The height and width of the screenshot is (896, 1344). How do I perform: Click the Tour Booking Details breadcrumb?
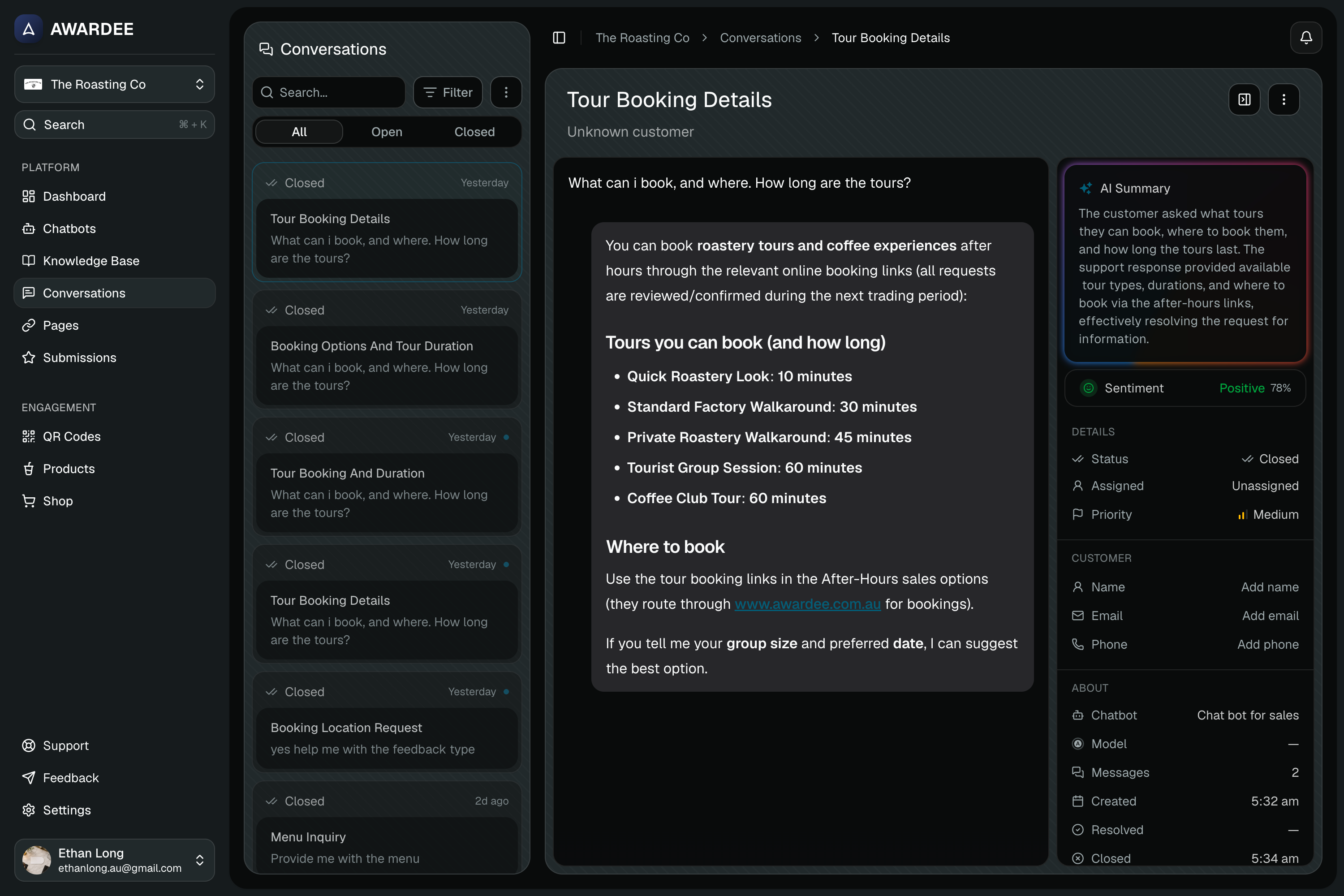[890, 38]
